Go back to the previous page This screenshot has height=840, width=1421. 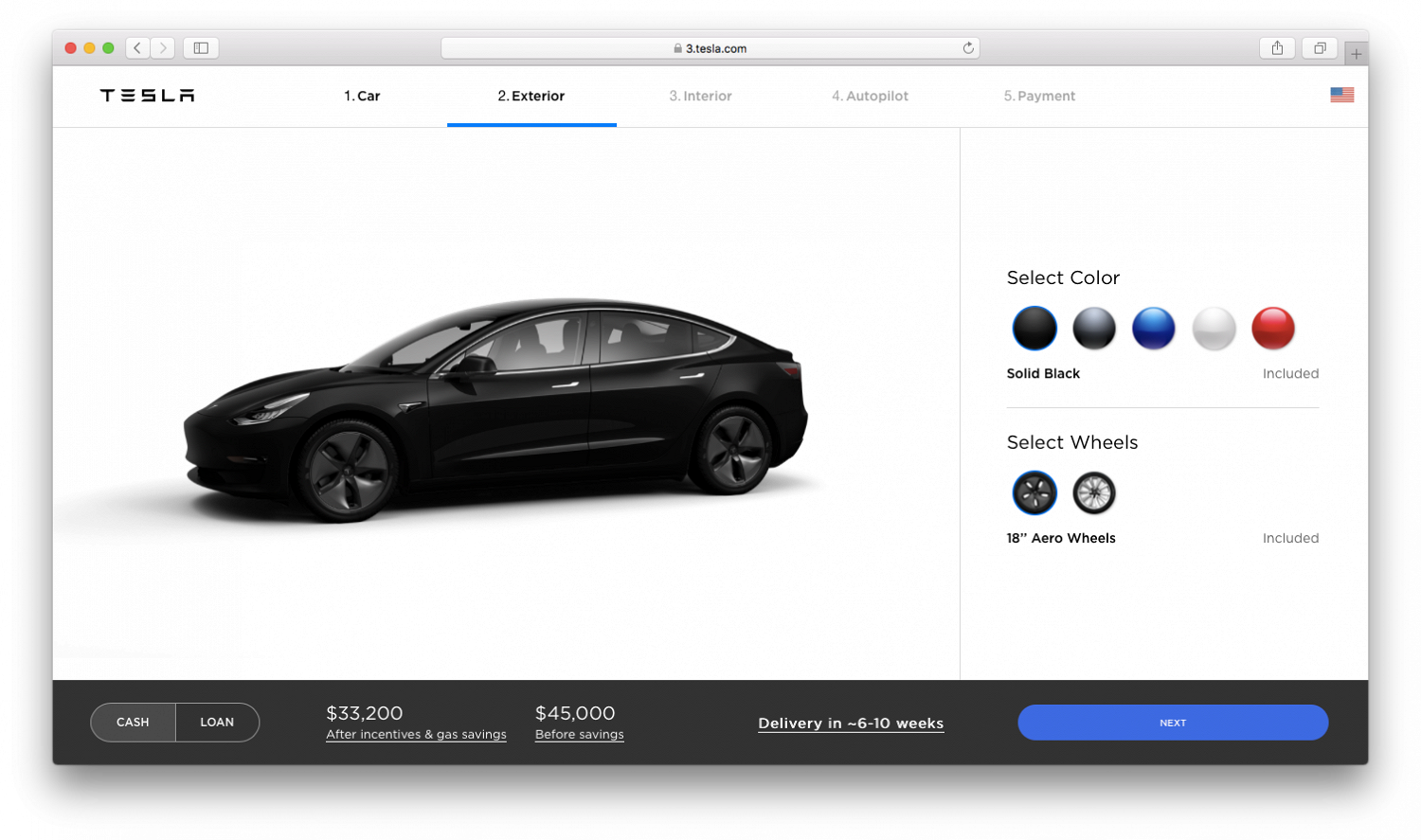(137, 48)
